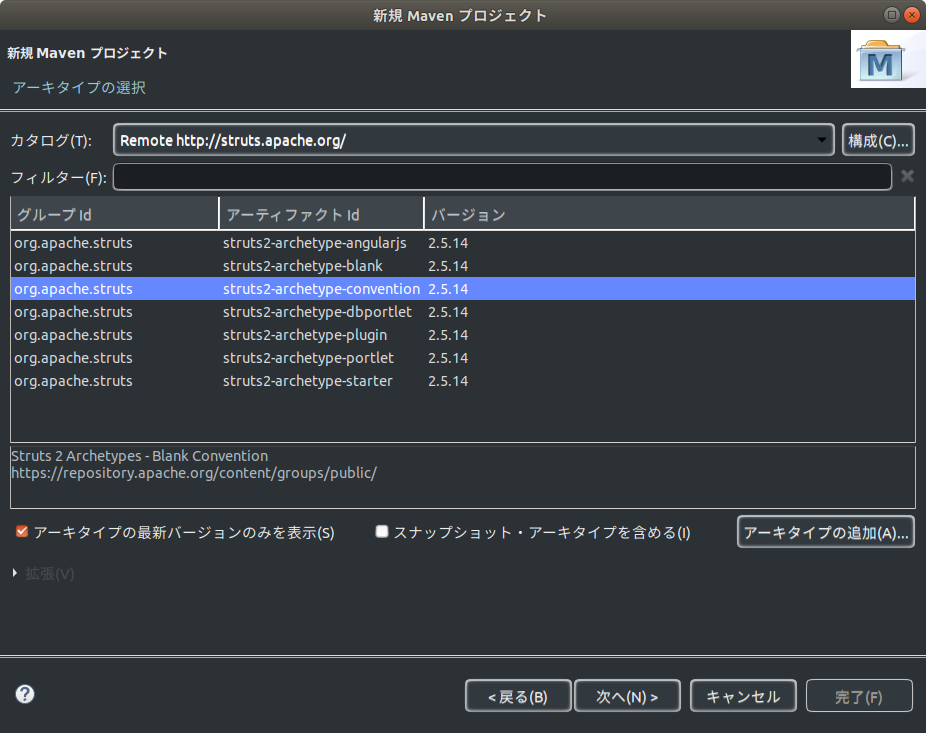
Task: Clear the filter with the X icon
Action: tap(907, 176)
